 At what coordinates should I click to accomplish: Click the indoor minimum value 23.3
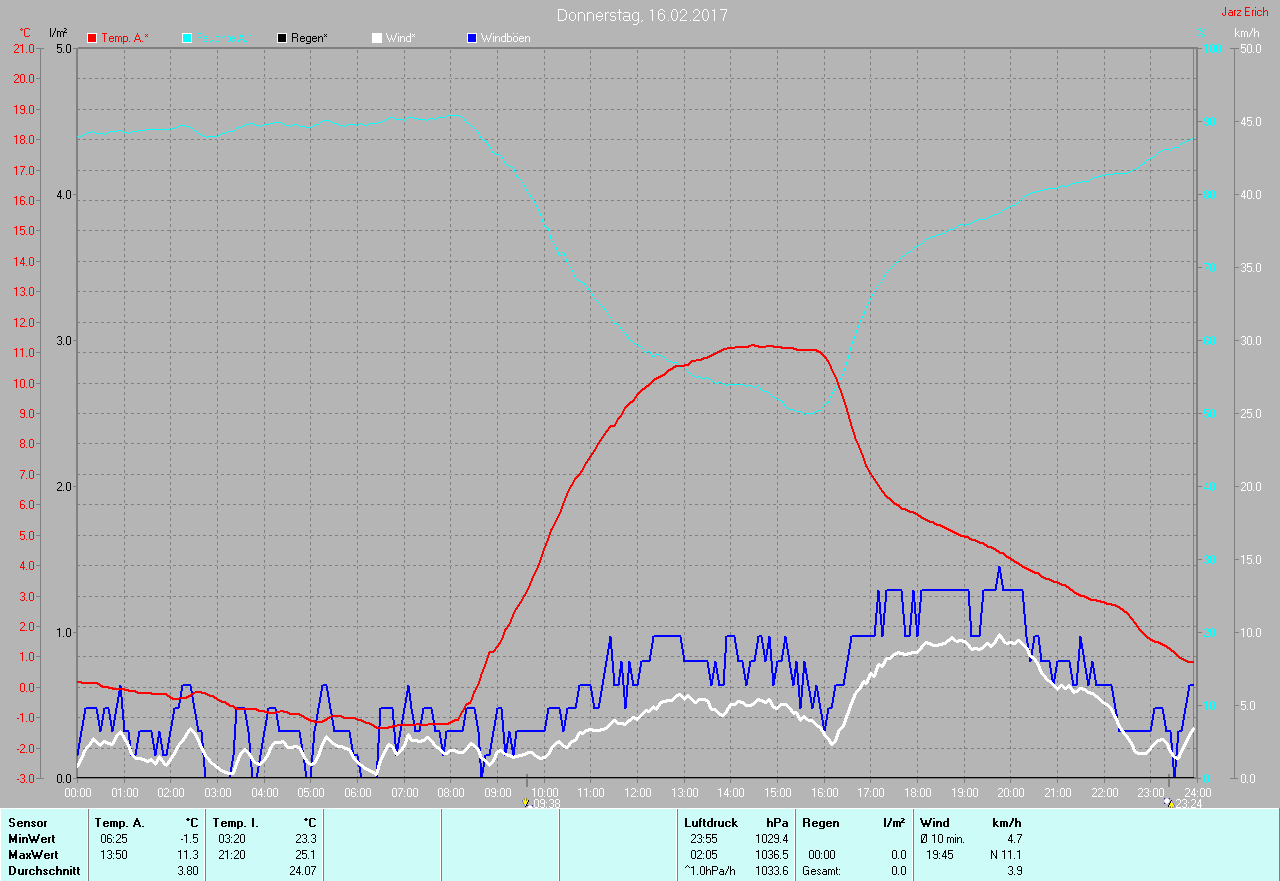point(306,839)
